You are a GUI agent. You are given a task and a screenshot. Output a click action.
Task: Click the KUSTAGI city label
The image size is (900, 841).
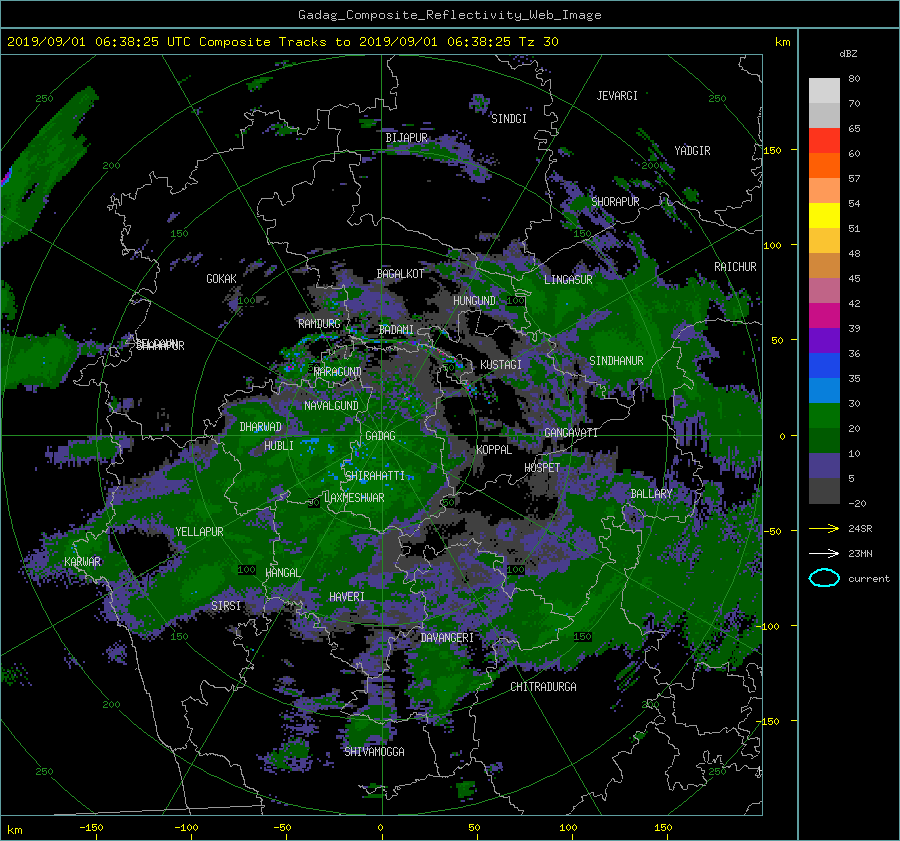(501, 365)
